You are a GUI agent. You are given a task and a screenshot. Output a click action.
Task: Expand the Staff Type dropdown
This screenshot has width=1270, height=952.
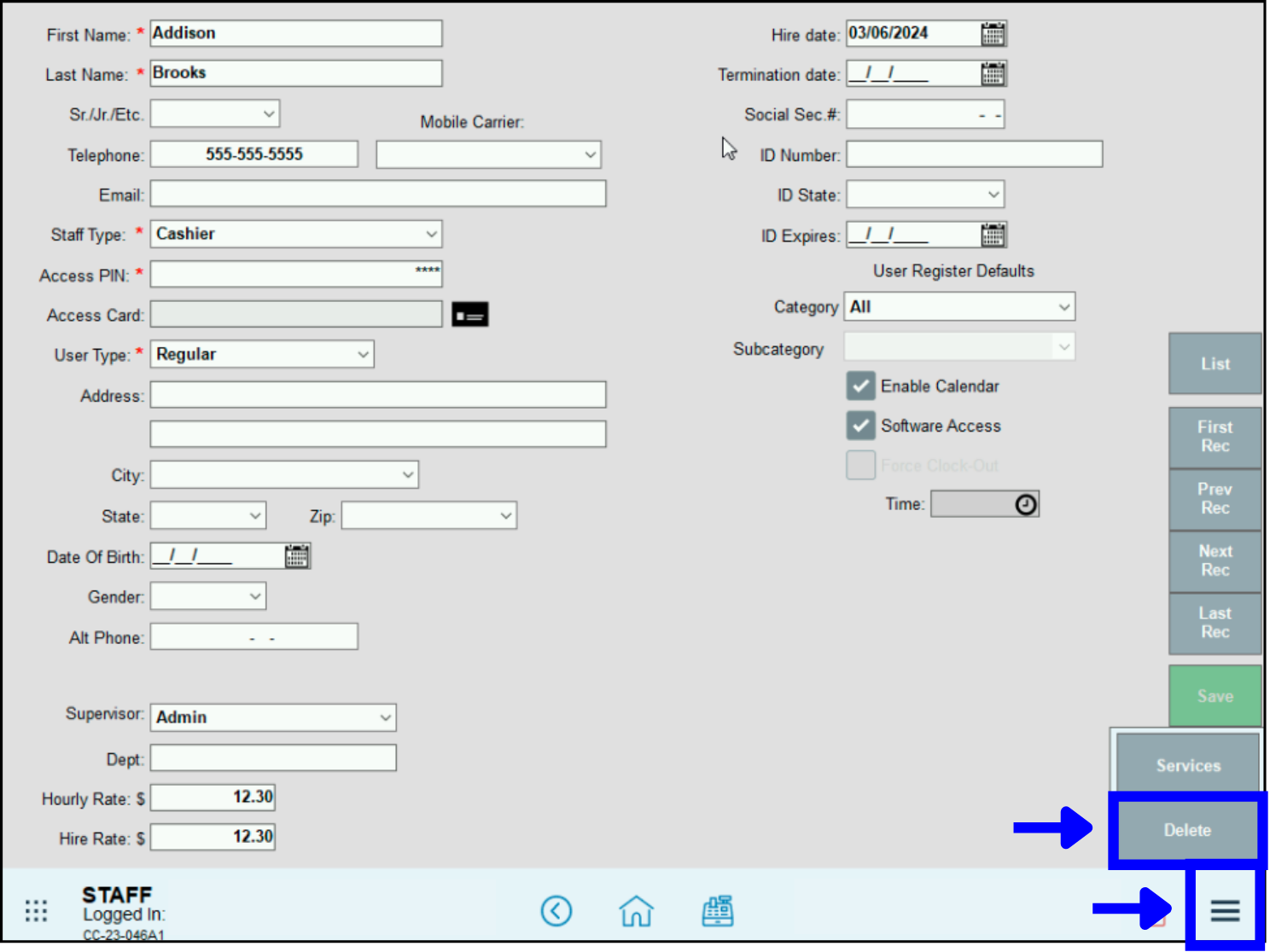(296, 234)
